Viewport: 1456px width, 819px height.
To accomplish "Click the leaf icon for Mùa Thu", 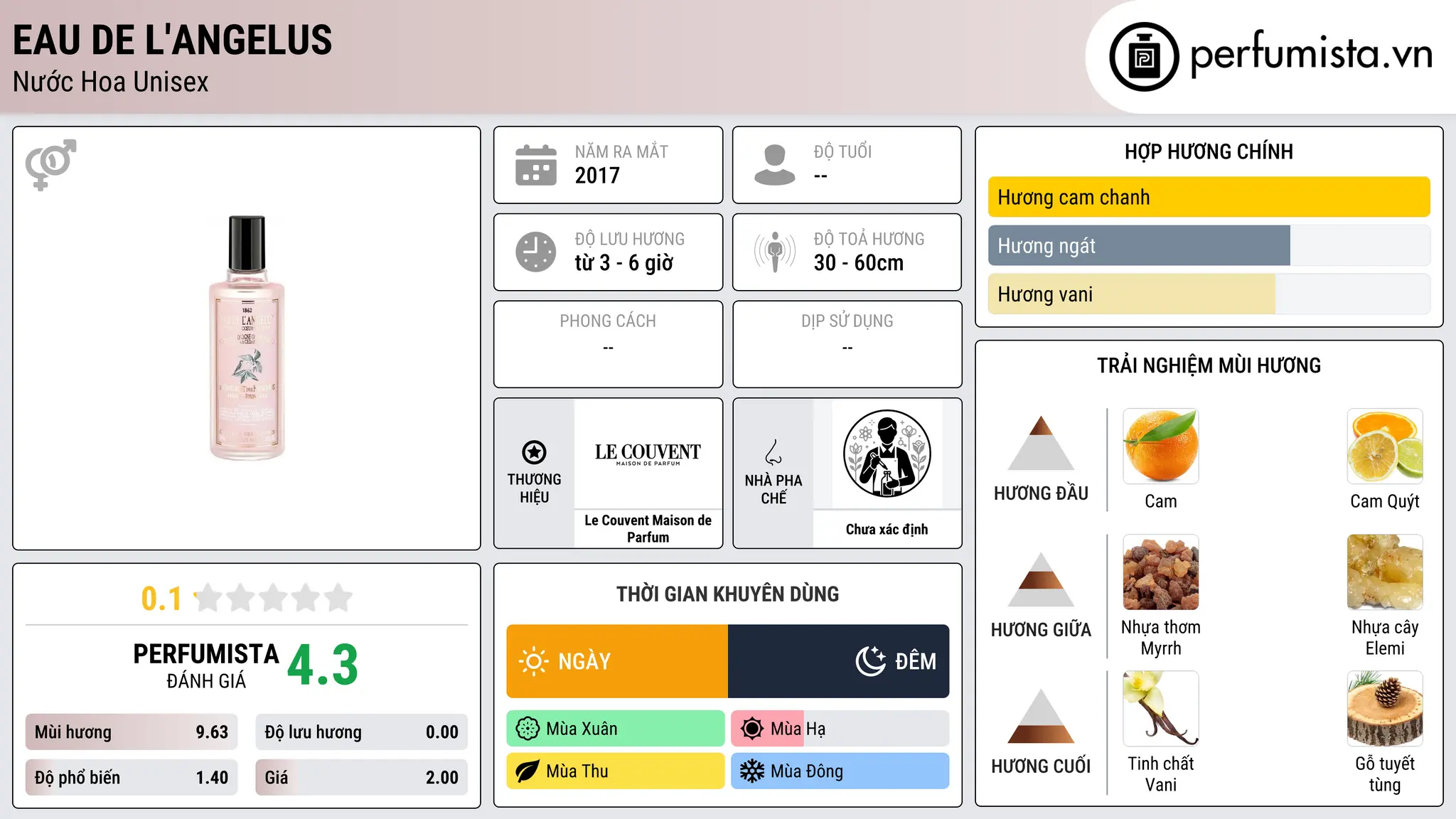I will [x=528, y=771].
